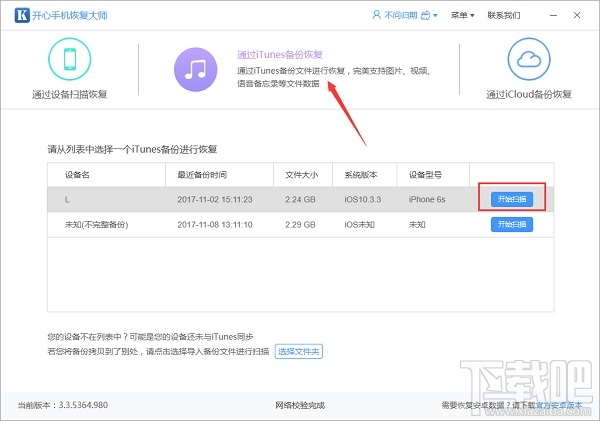Click 开始扫描 for the 未知 incomplete backup
This screenshot has height=421, width=600.
512,224
